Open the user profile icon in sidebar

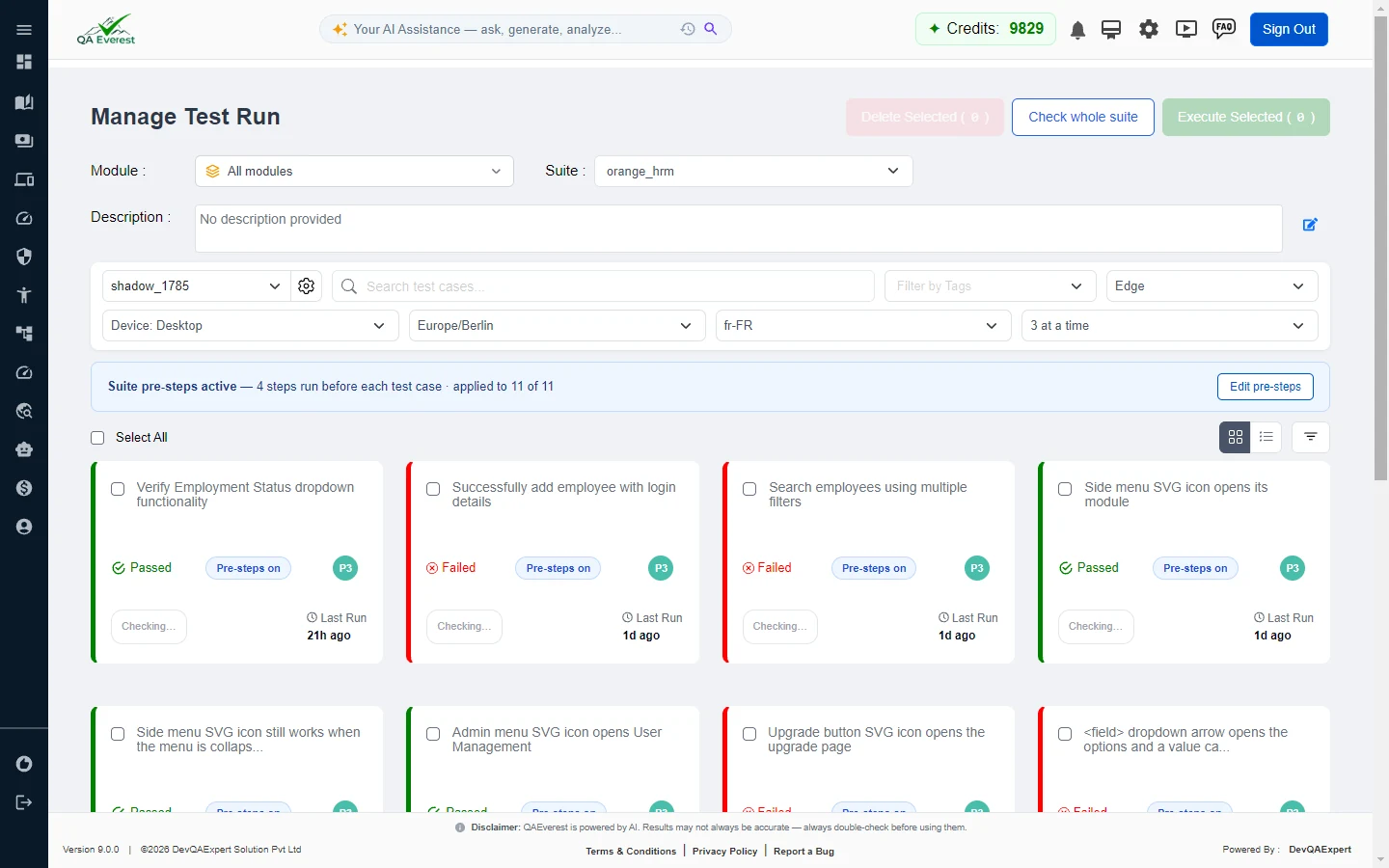24,527
